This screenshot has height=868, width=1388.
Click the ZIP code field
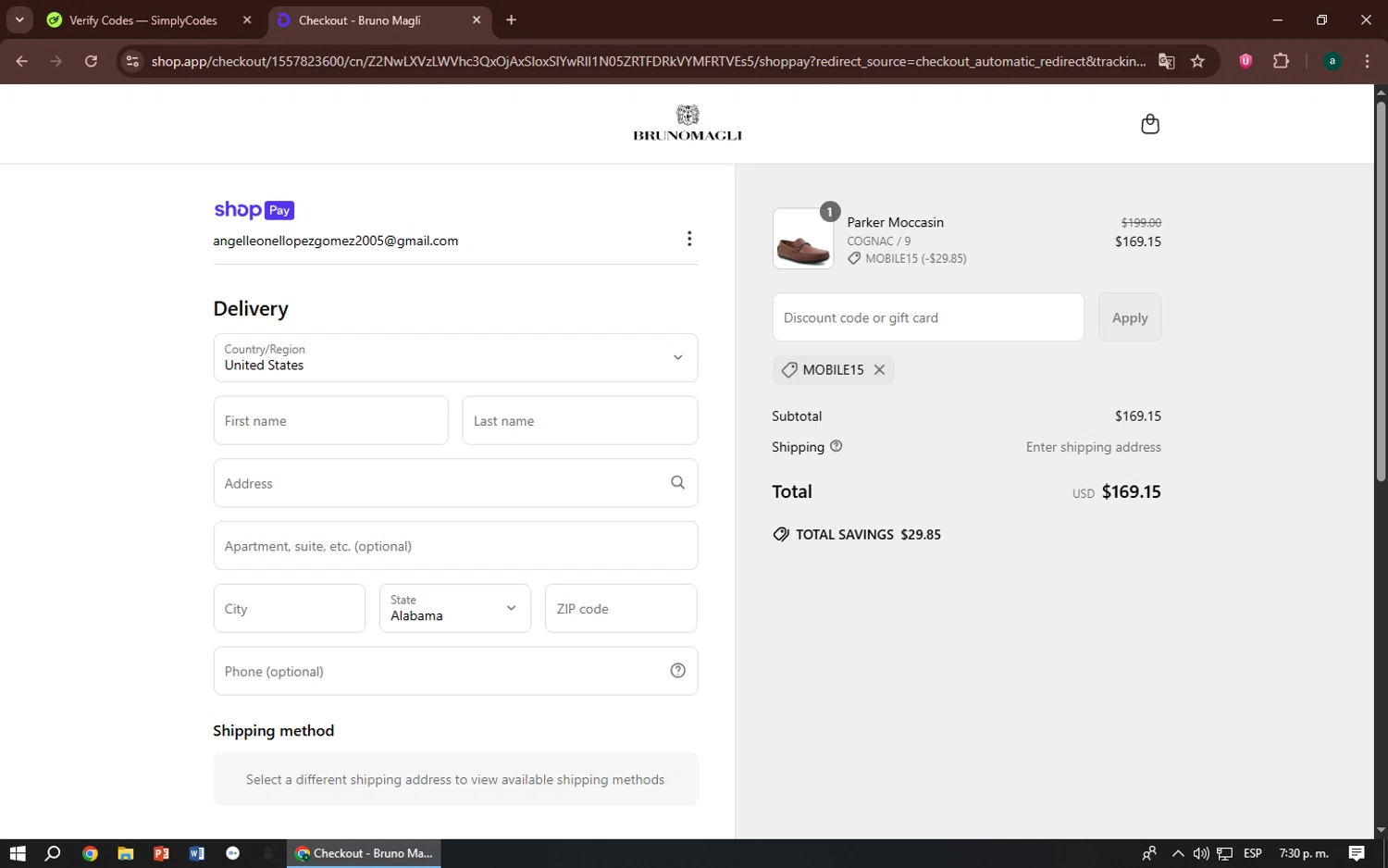(x=621, y=608)
